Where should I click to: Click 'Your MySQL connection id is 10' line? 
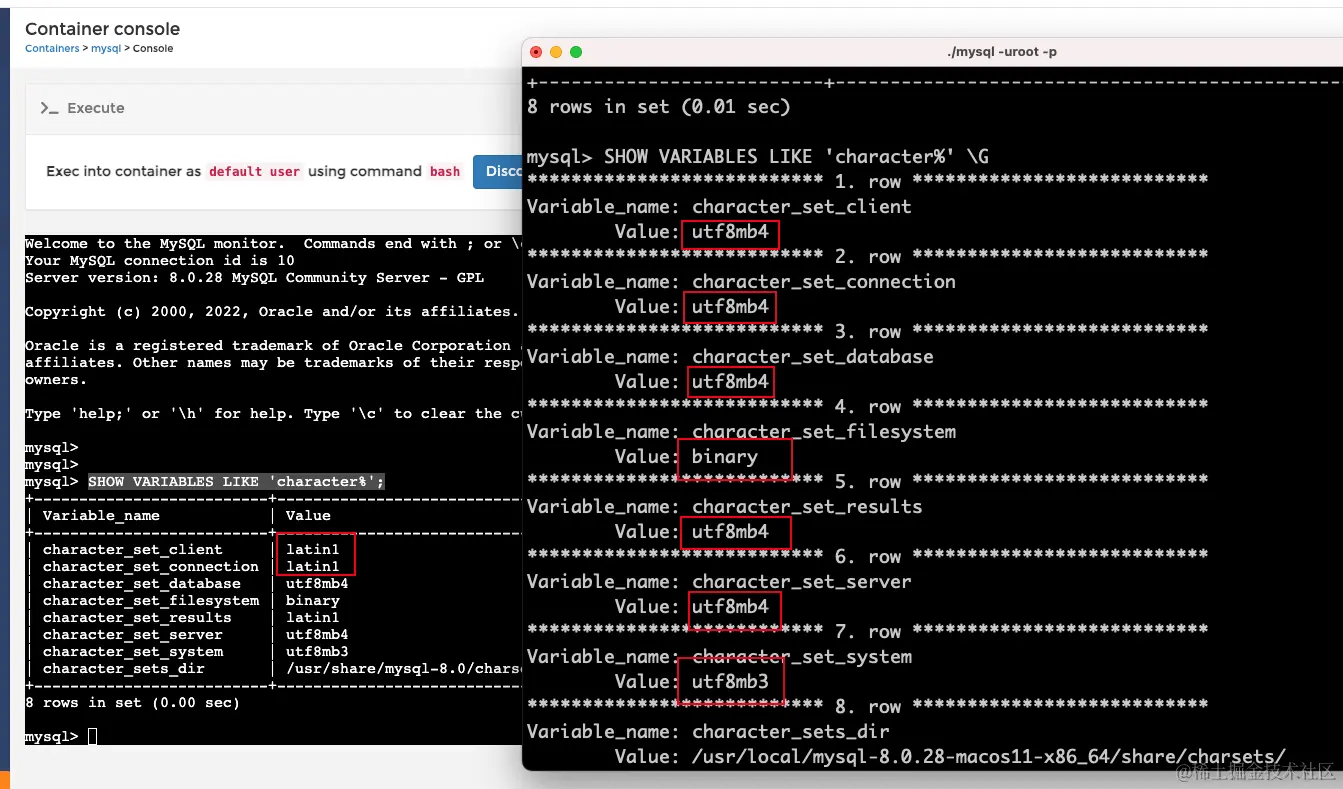tap(160, 261)
